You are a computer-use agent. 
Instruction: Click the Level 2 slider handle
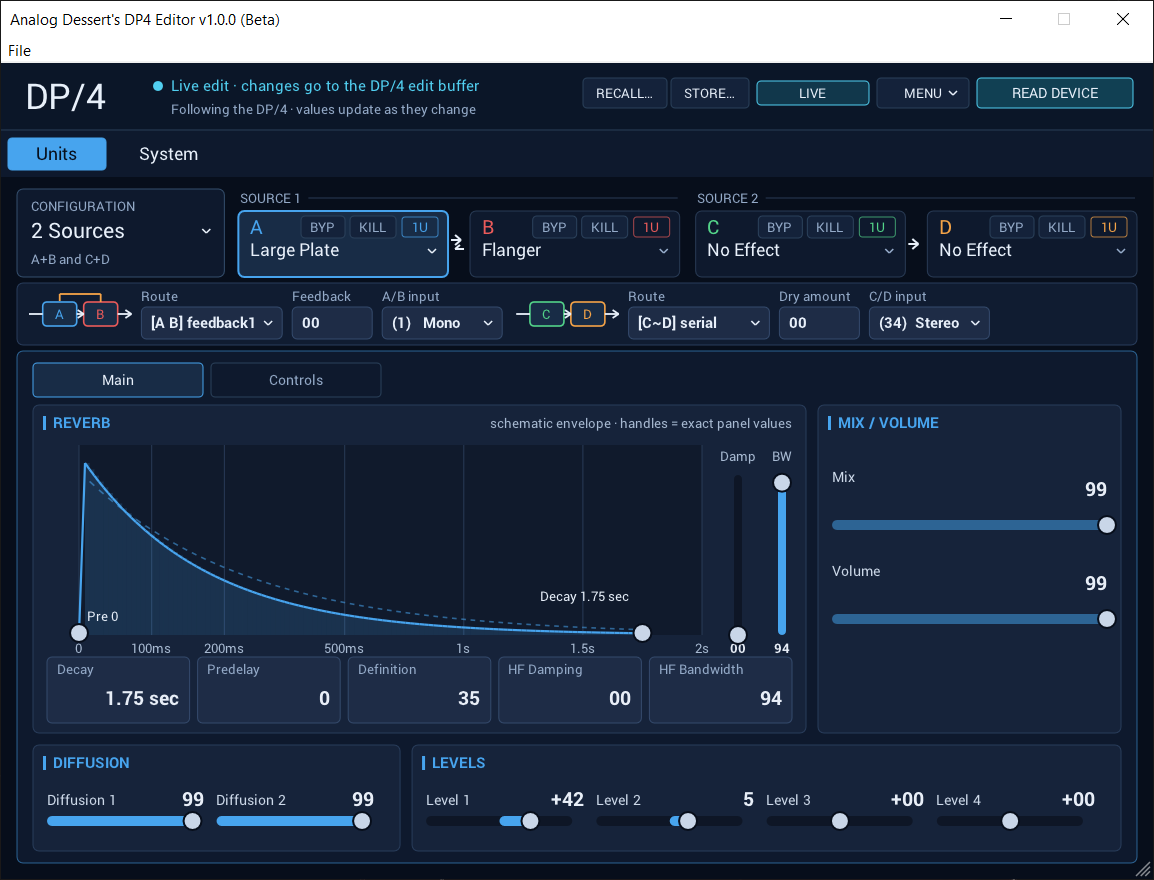click(x=687, y=821)
